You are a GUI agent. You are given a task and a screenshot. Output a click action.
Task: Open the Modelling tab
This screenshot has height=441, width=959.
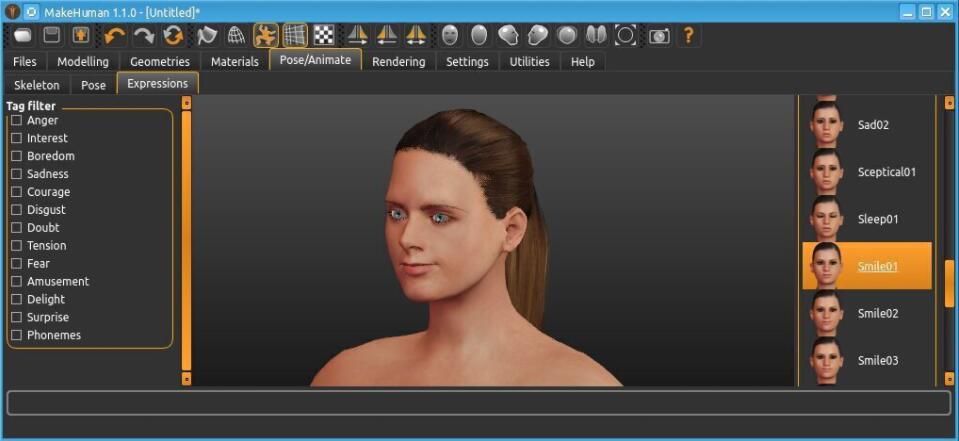pos(83,61)
